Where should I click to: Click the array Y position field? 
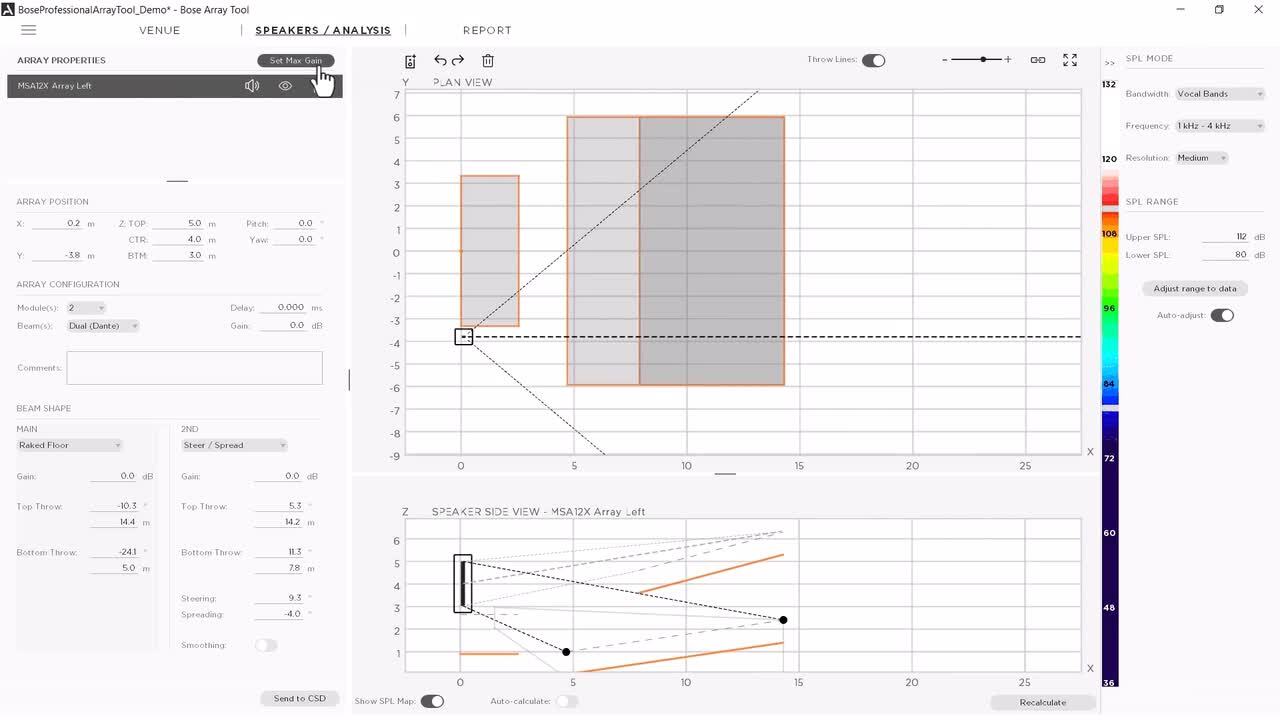click(x=57, y=256)
